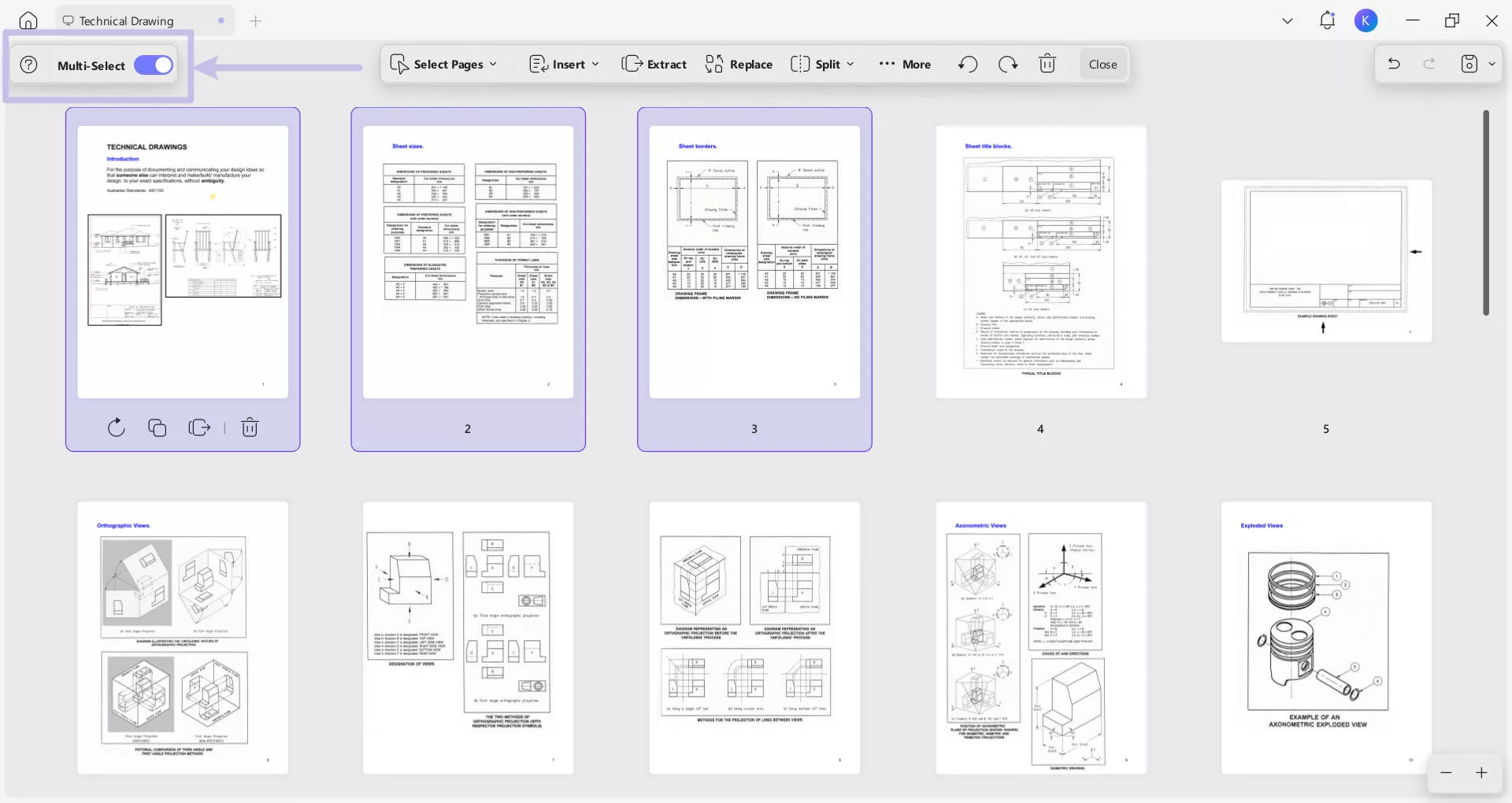Rotate selected pages counterclockwise from toolbar

tap(968, 65)
